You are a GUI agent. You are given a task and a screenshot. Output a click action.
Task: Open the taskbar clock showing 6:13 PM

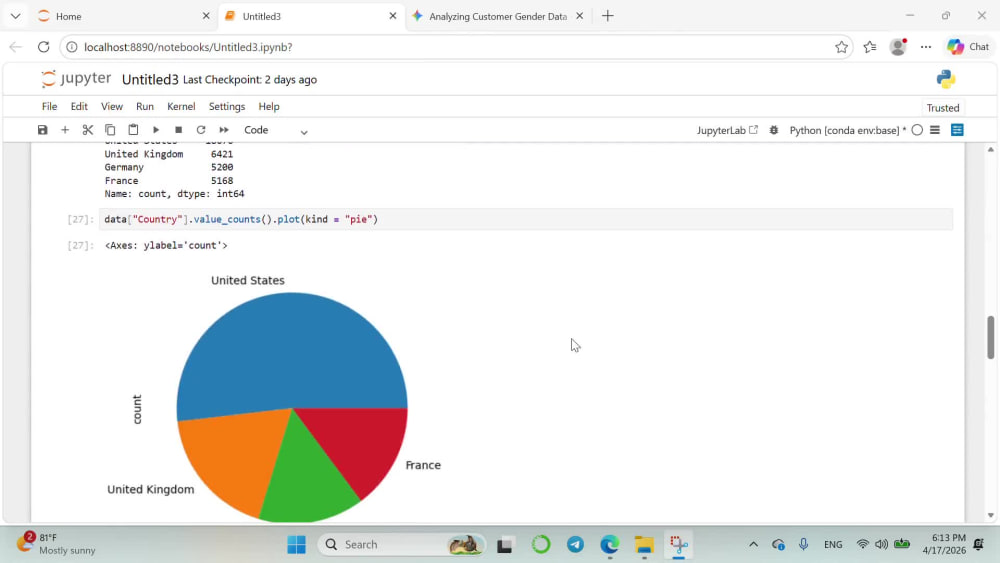945,544
